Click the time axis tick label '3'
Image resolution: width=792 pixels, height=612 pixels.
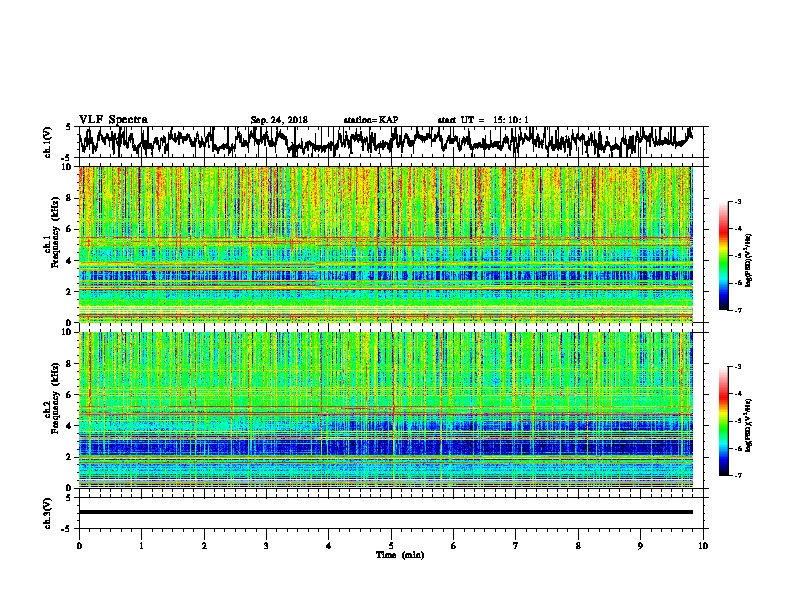click(x=266, y=546)
